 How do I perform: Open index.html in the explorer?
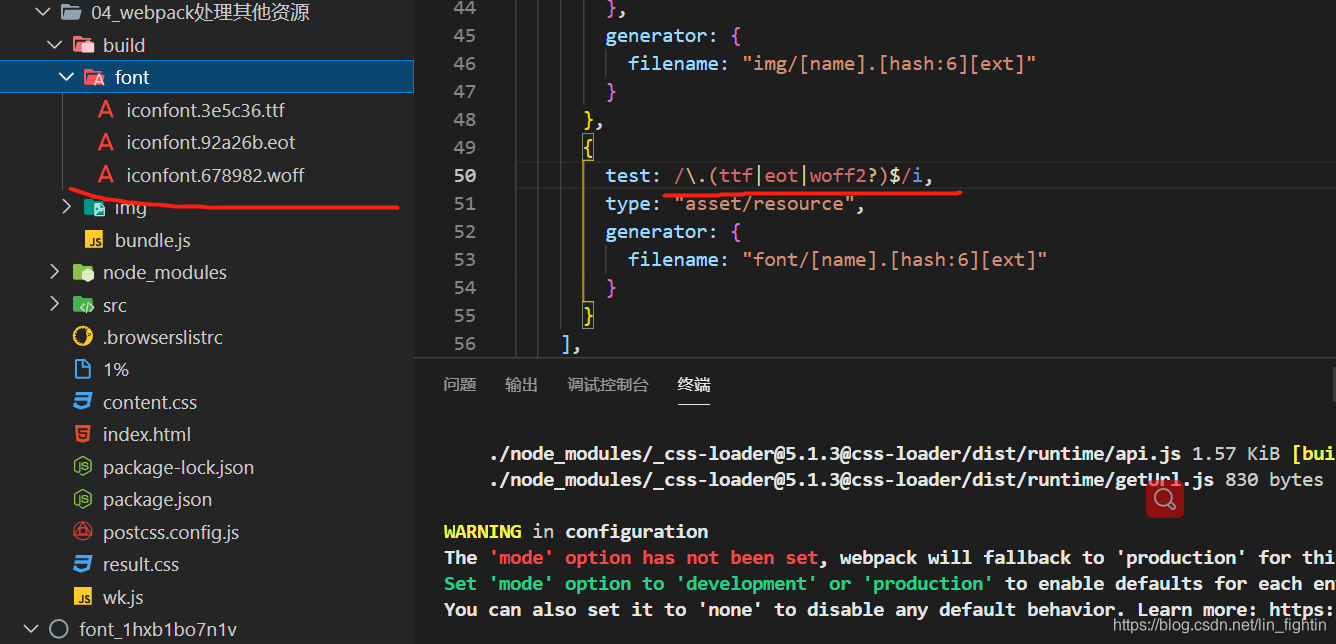(147, 434)
